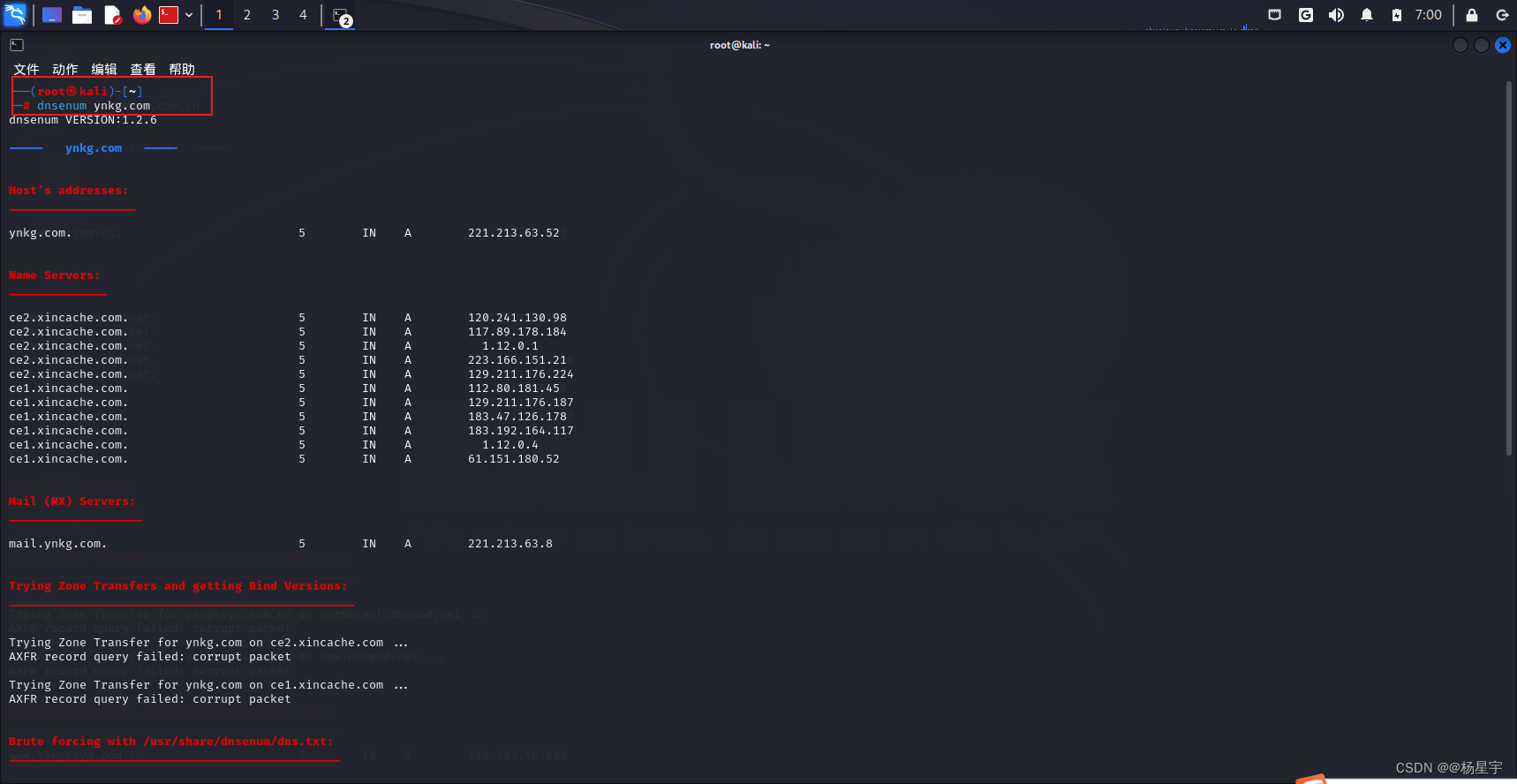Click the IP address 120.241.130.98
Screen dimensions: 1517x784
(x=517, y=318)
